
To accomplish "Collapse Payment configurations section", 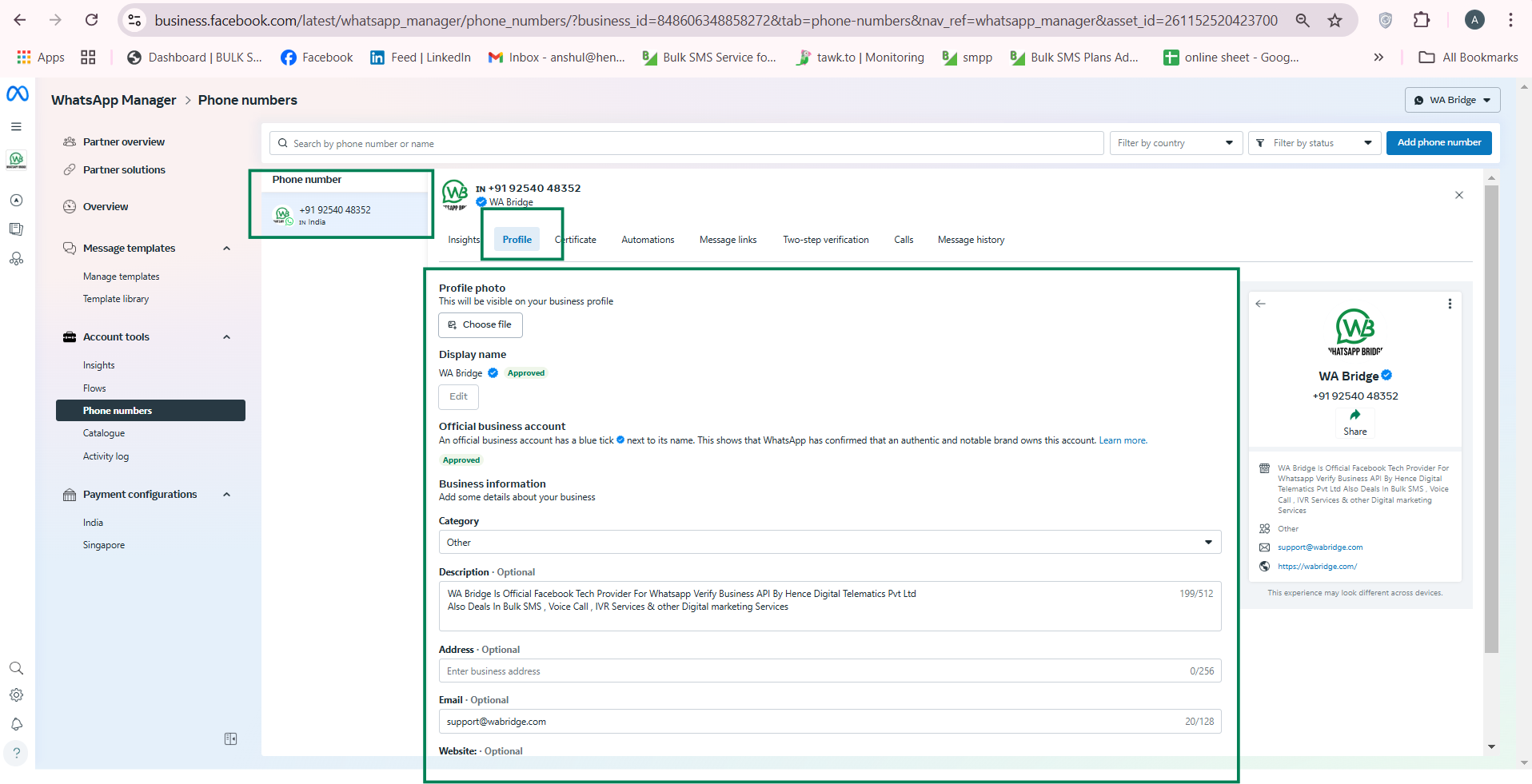I will pos(226,495).
